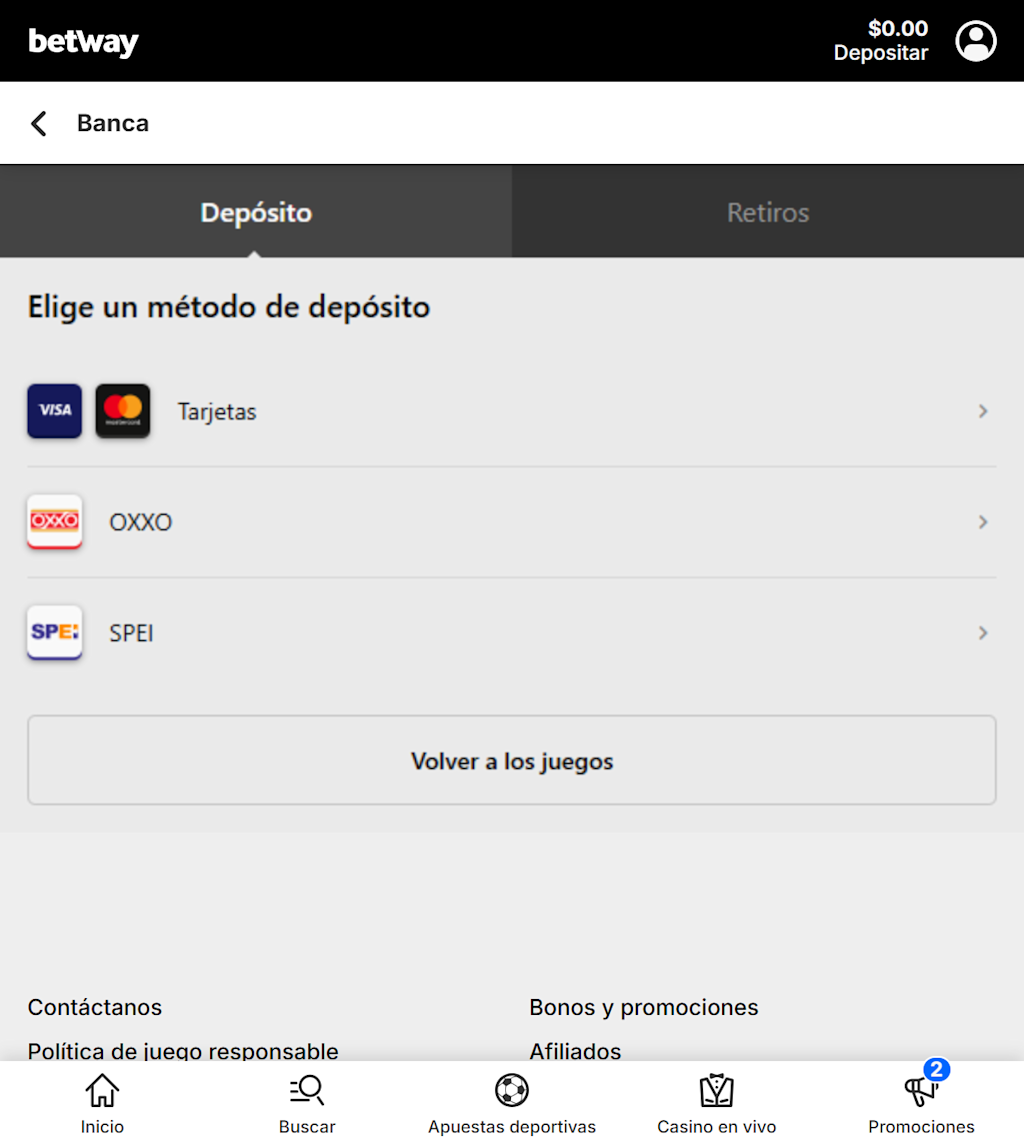The height and width of the screenshot is (1143, 1024).
Task: Open the account profile icon
Action: [x=975, y=41]
